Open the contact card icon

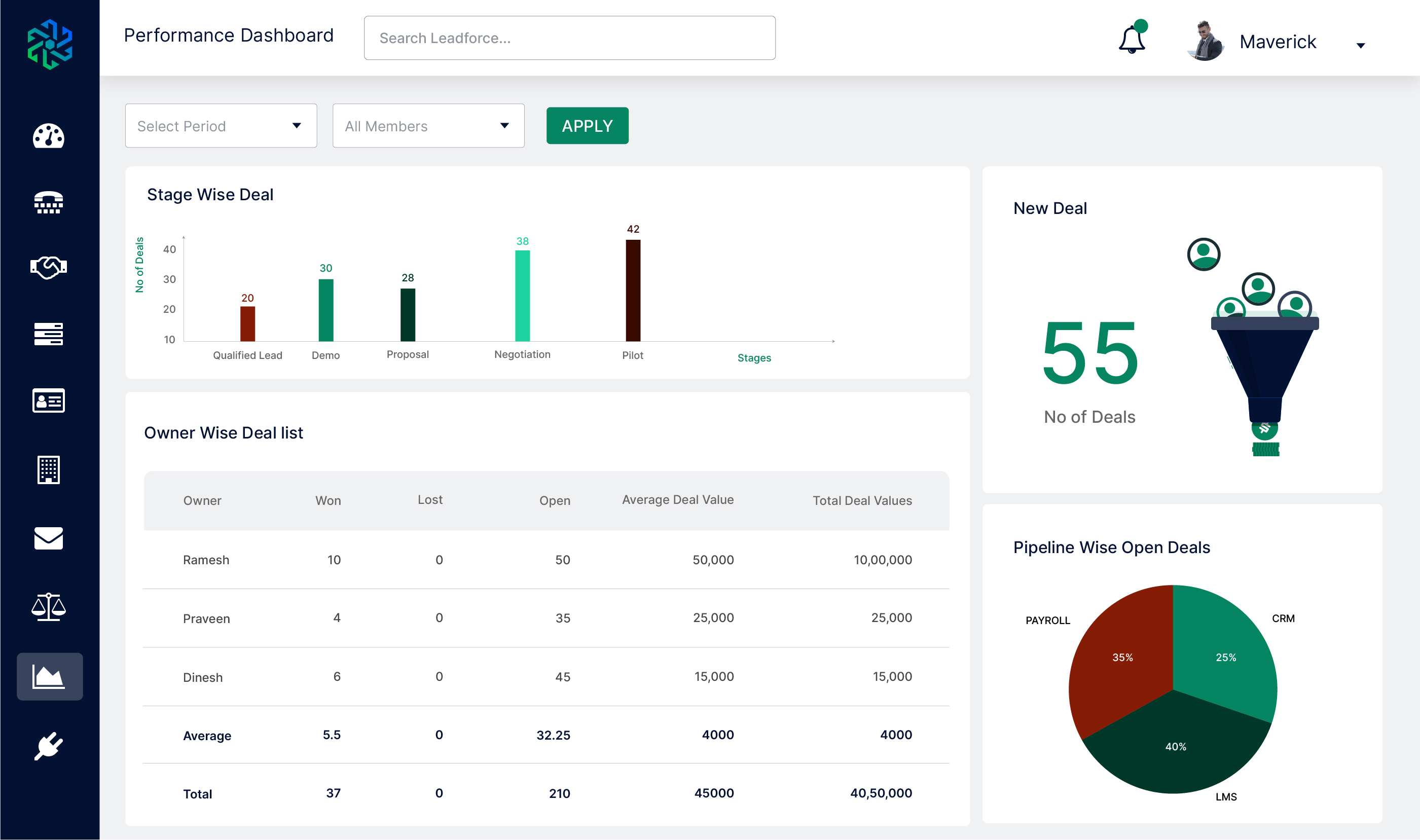point(50,401)
